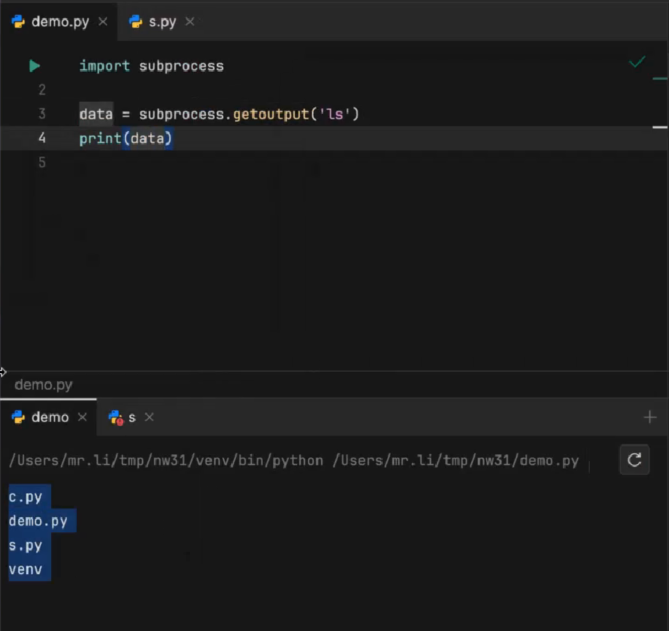Click 's.py' in console output

(x=26, y=546)
